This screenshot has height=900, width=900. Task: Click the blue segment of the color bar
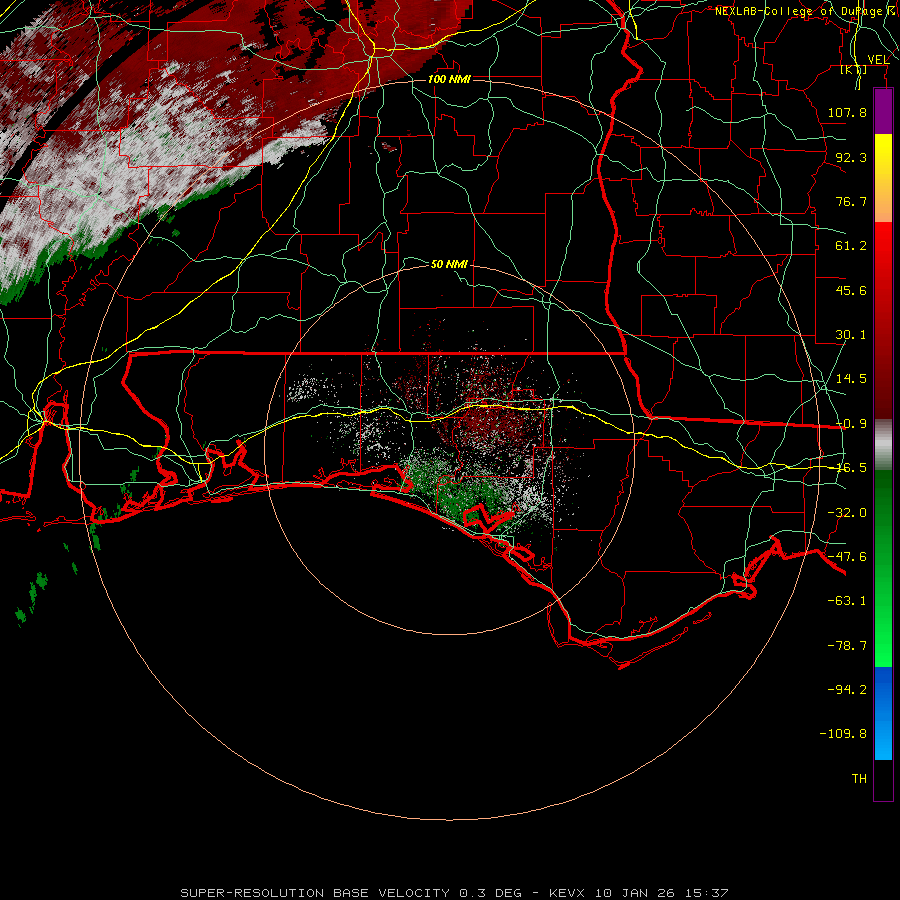[883, 713]
